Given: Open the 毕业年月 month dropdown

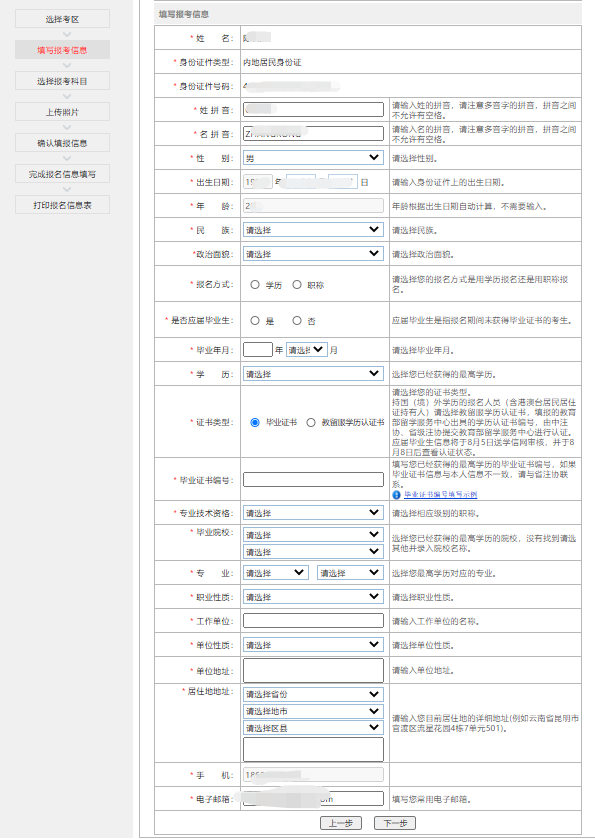Looking at the screenshot, I should pyautogui.click(x=307, y=350).
